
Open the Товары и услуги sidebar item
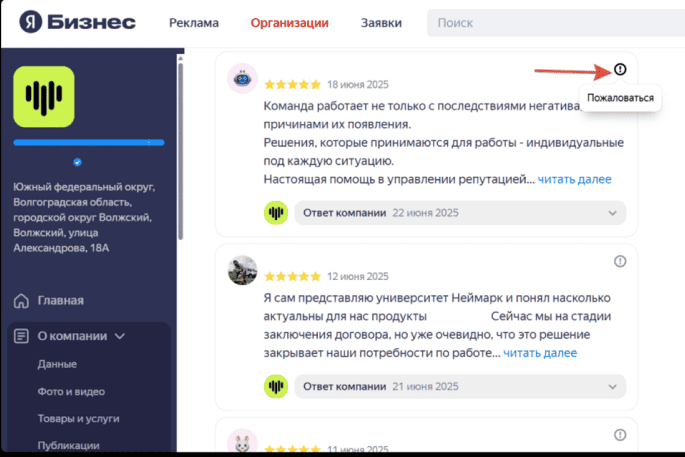tap(79, 419)
